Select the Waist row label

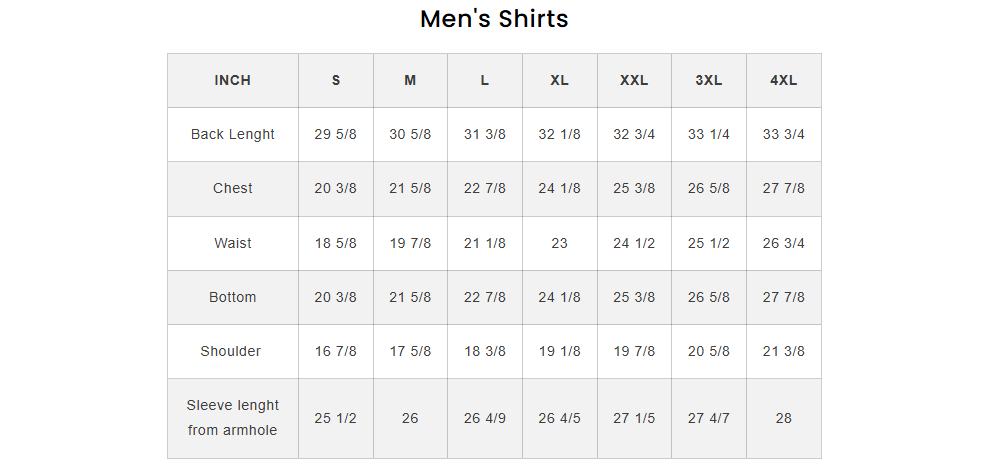click(233, 243)
